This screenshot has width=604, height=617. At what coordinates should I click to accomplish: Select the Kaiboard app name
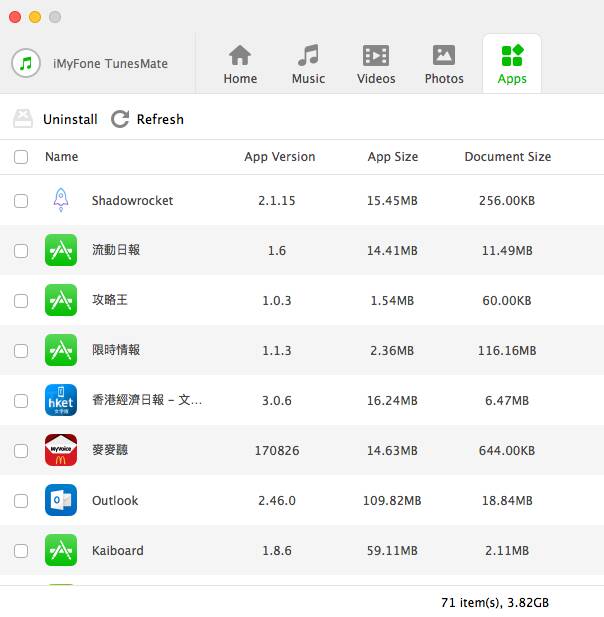point(118,550)
